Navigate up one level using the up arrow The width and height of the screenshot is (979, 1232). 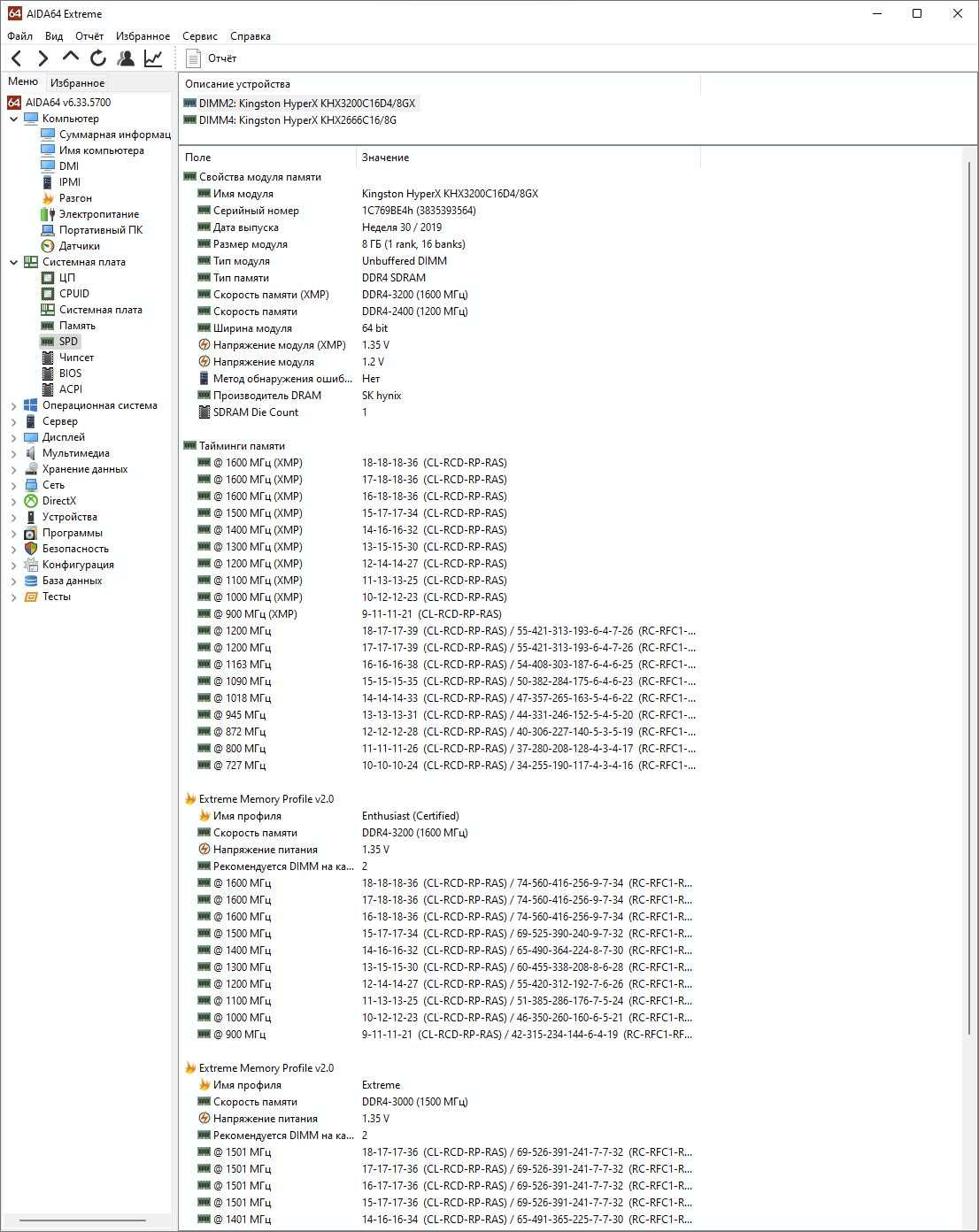click(x=71, y=58)
